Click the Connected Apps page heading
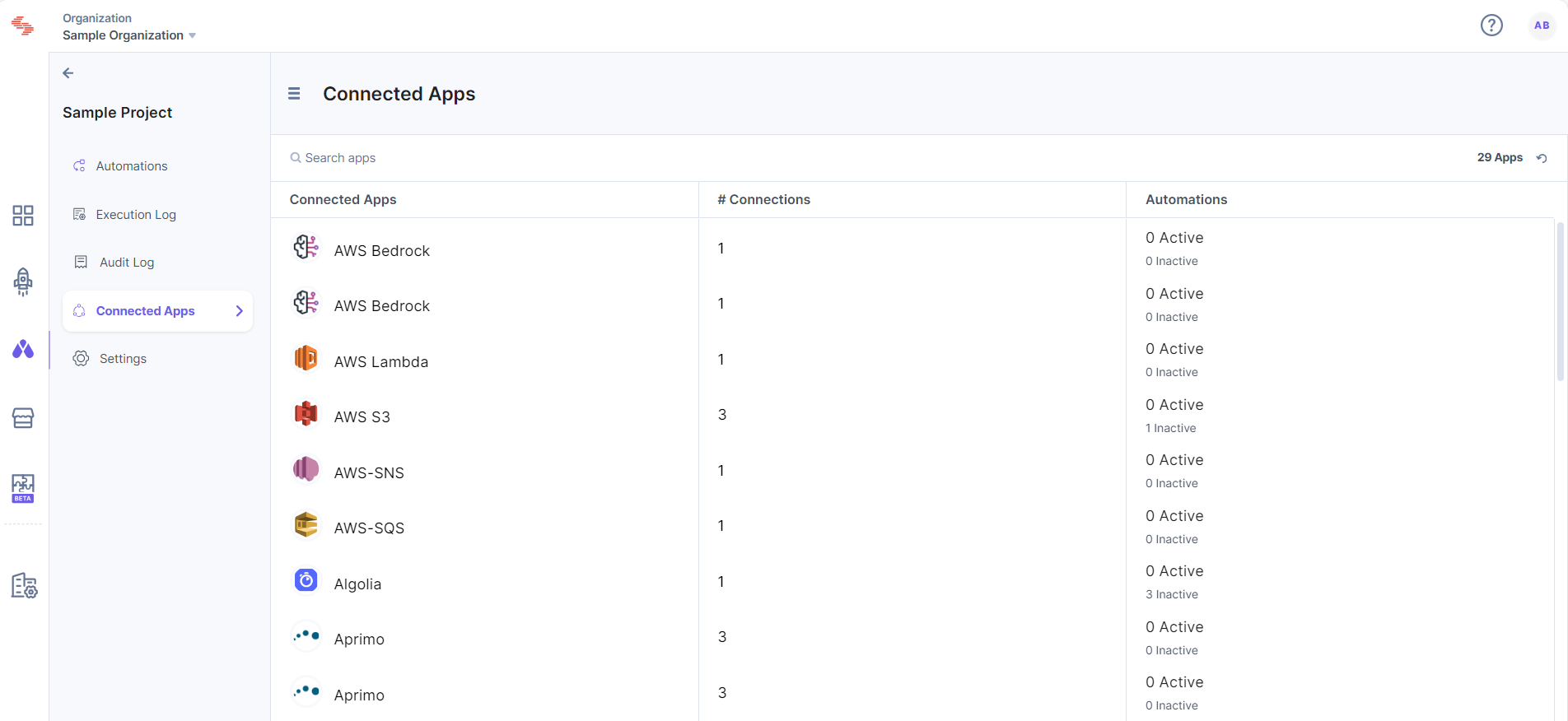 [x=399, y=94]
